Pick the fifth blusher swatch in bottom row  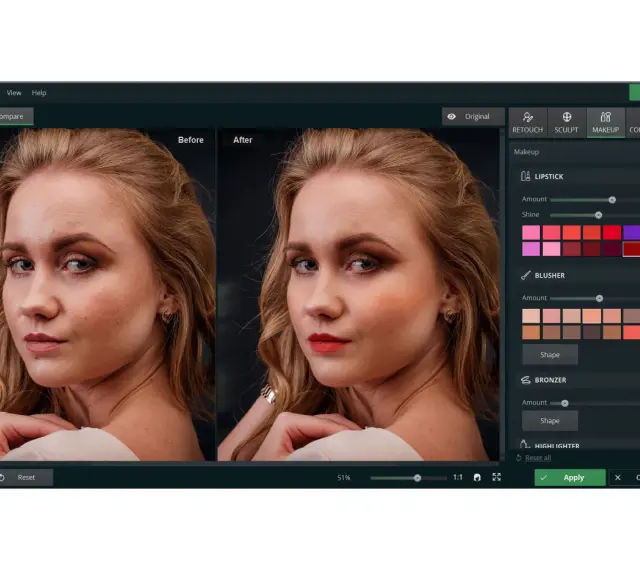[612, 332]
